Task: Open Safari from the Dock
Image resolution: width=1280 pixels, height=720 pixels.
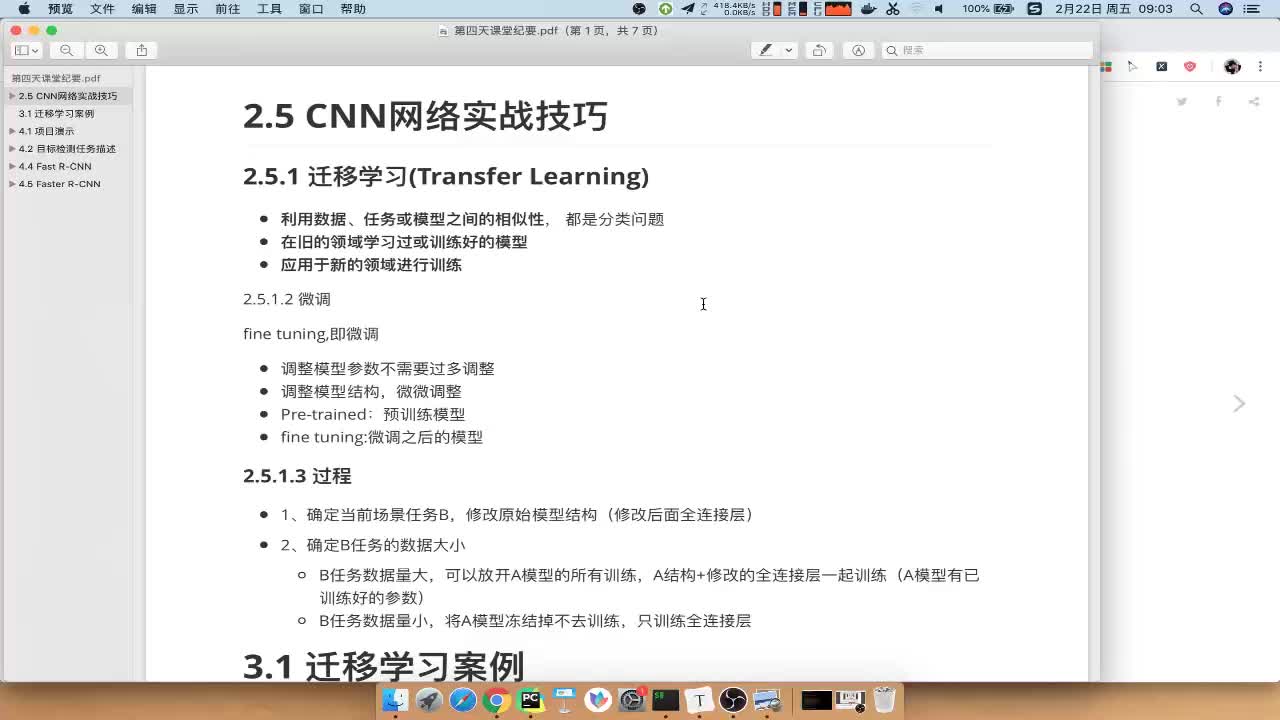Action: click(x=463, y=700)
